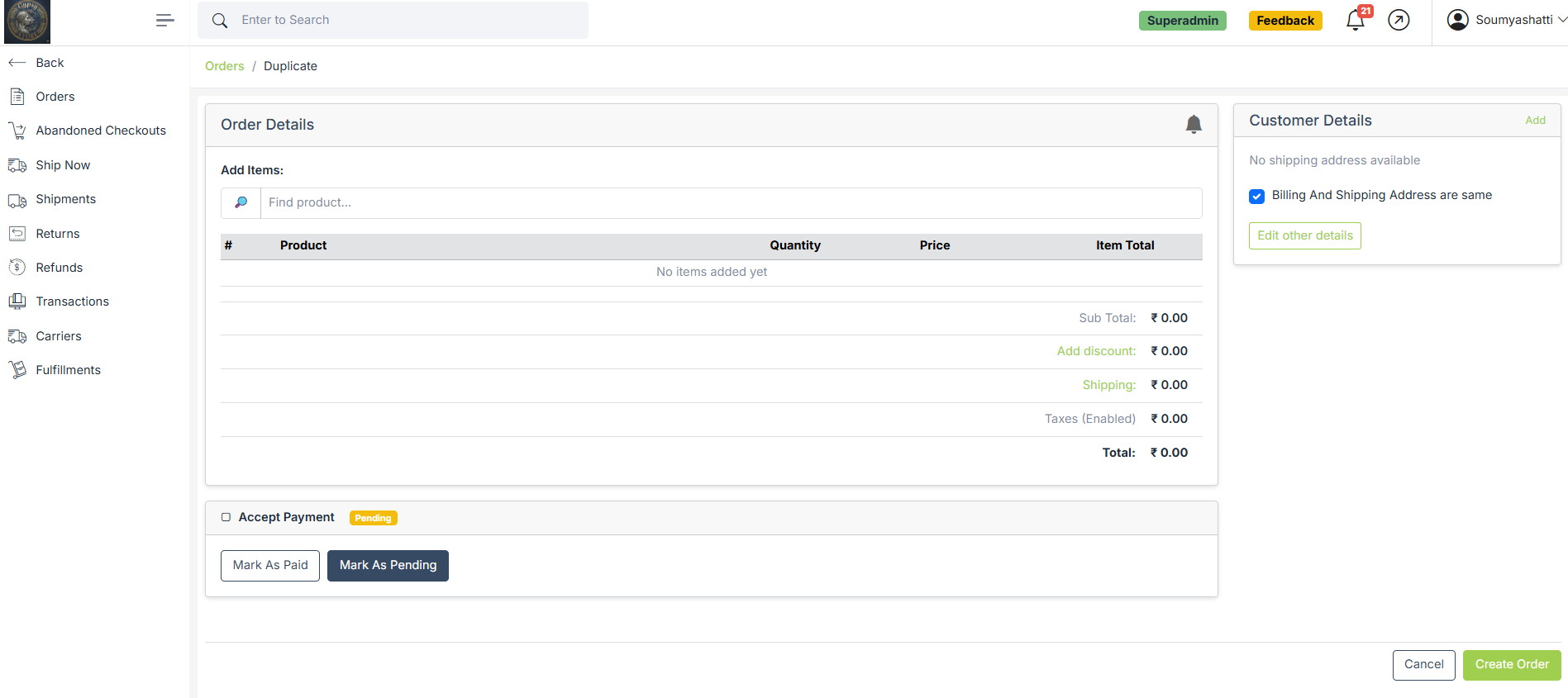Click Add in Customer Details

[x=1535, y=121]
